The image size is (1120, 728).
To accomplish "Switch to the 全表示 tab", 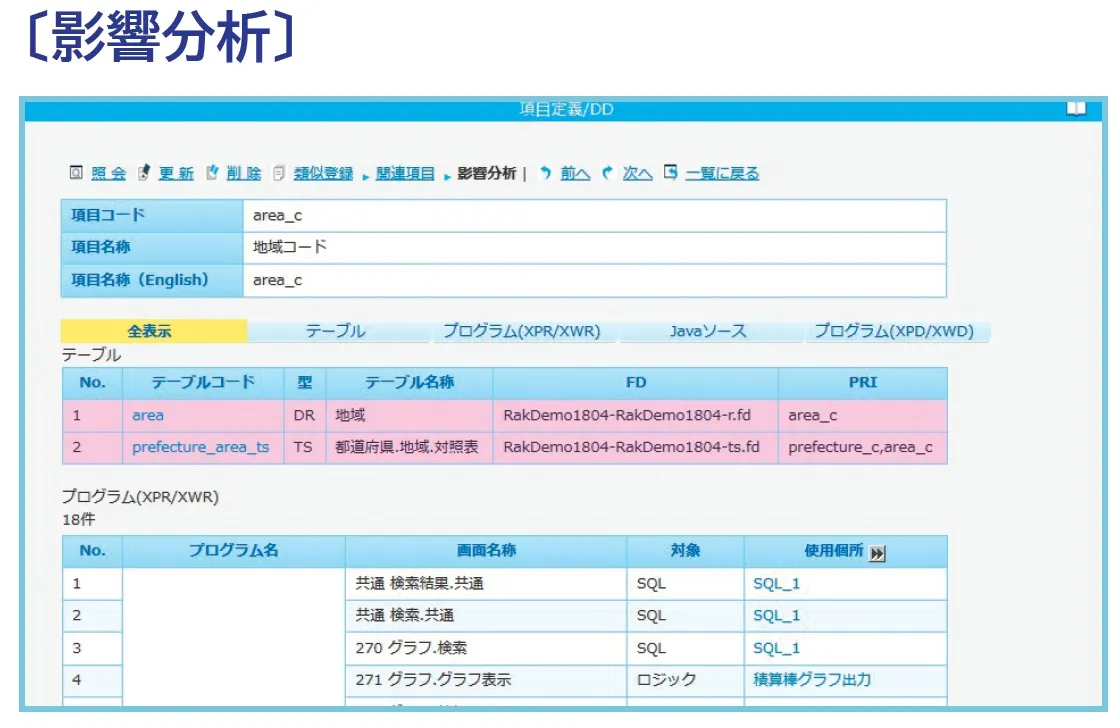I will tap(153, 332).
